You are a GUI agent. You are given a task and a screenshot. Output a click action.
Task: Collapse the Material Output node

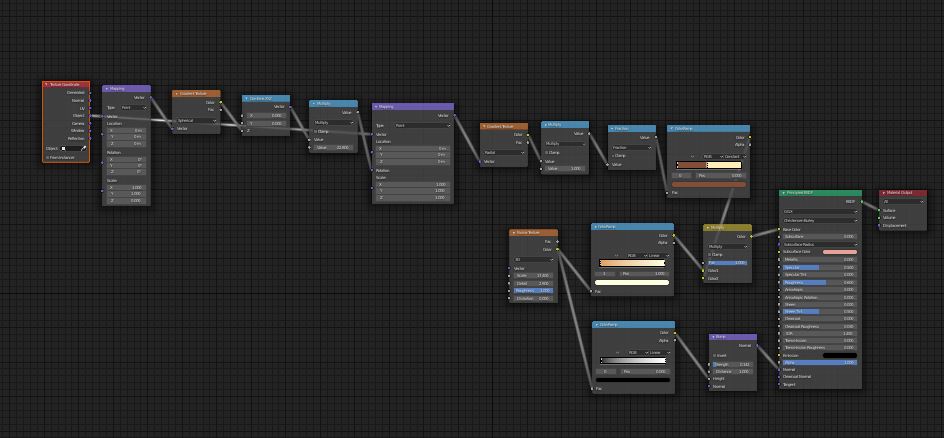pos(883,193)
